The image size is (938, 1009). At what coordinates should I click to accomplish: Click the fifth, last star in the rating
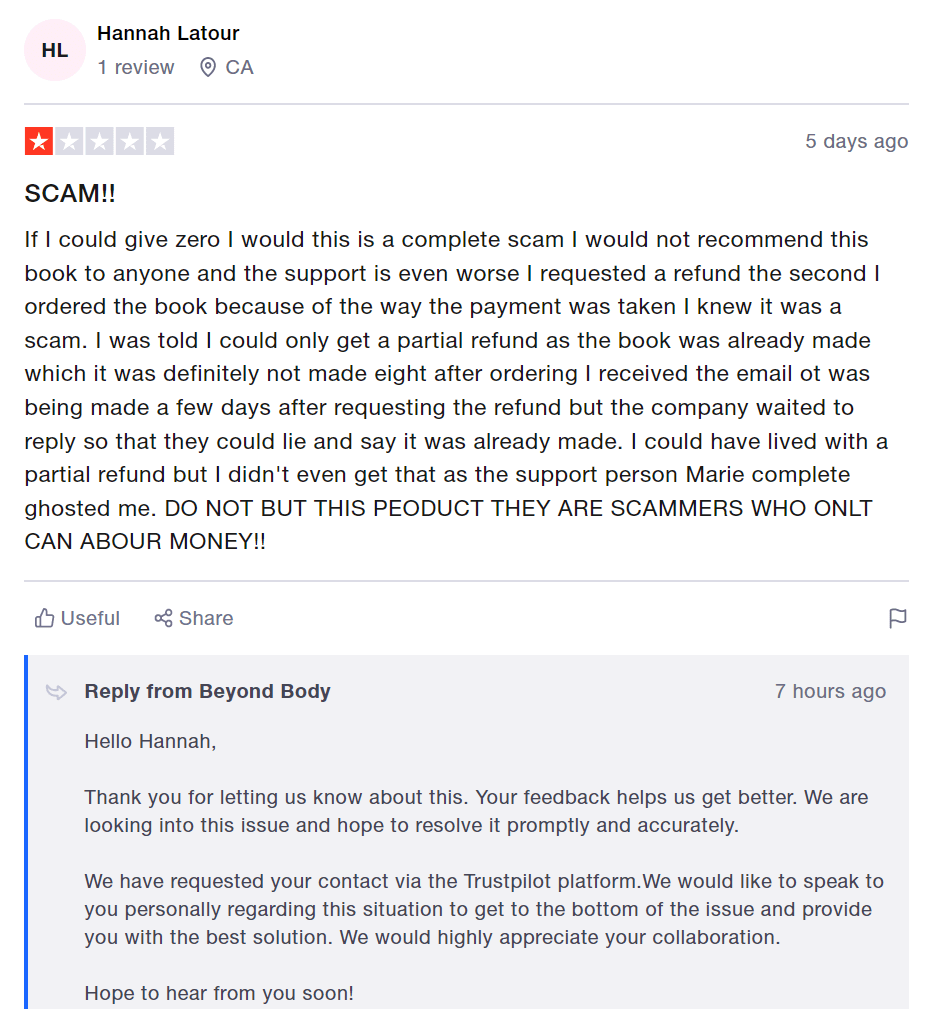coord(160,141)
